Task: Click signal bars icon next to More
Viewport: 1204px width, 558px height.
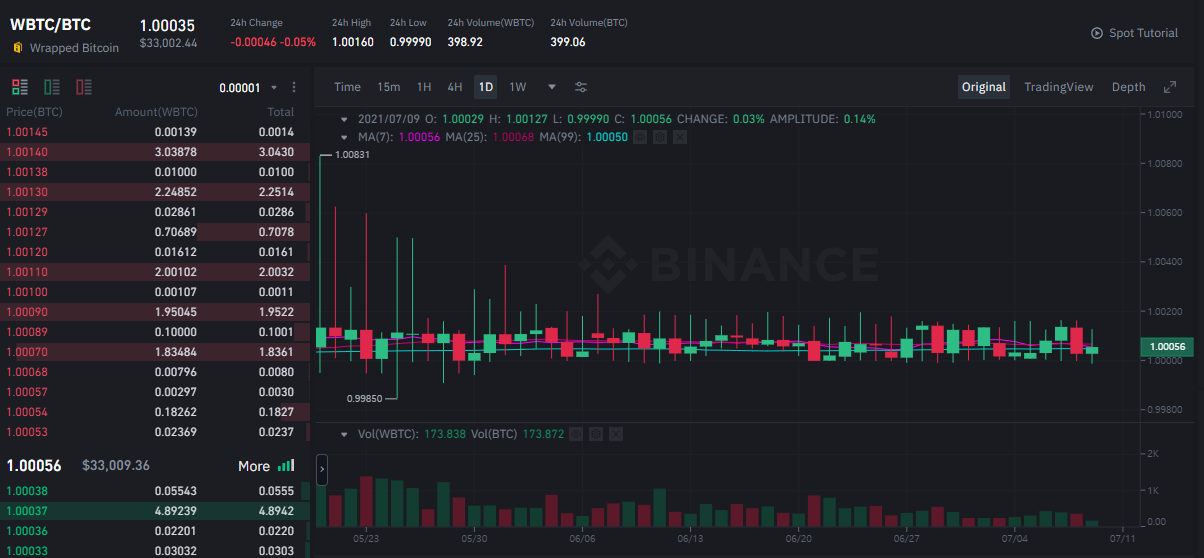Action: coord(286,466)
